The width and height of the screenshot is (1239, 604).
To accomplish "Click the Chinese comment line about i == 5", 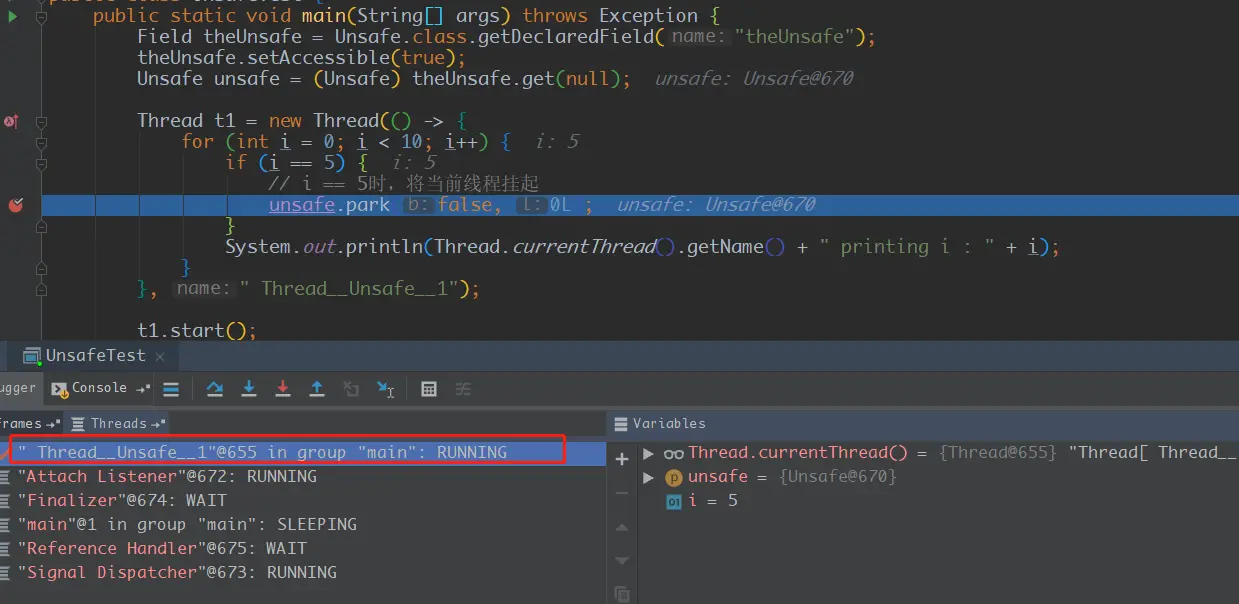I will pos(404,184).
